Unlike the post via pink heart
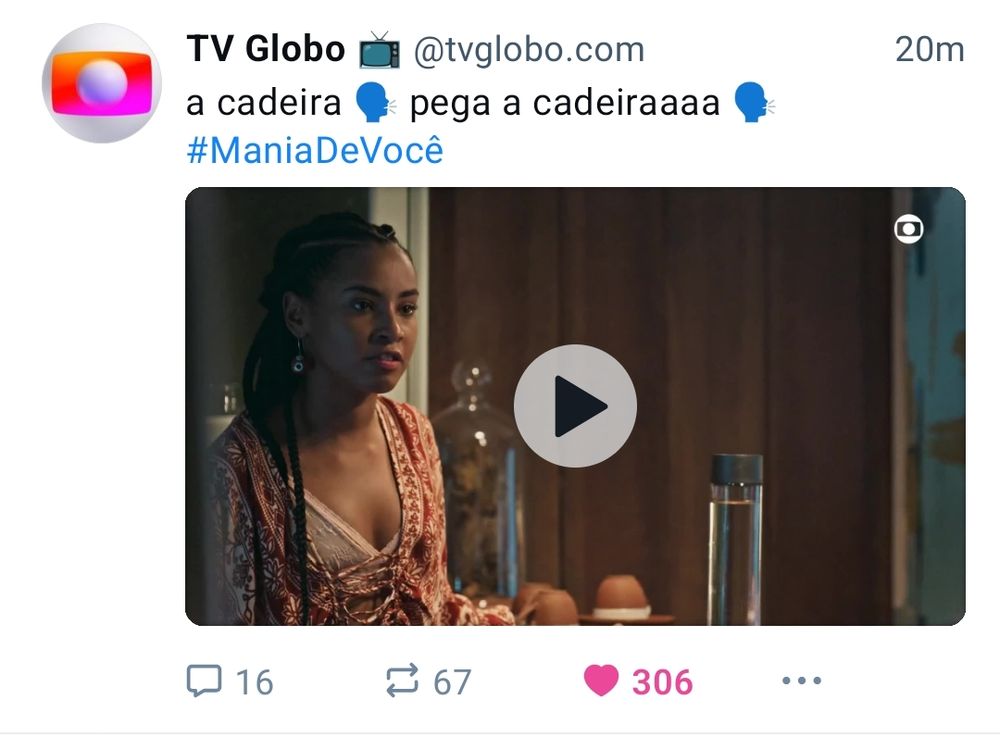1000x737 pixels. pyautogui.click(x=601, y=680)
